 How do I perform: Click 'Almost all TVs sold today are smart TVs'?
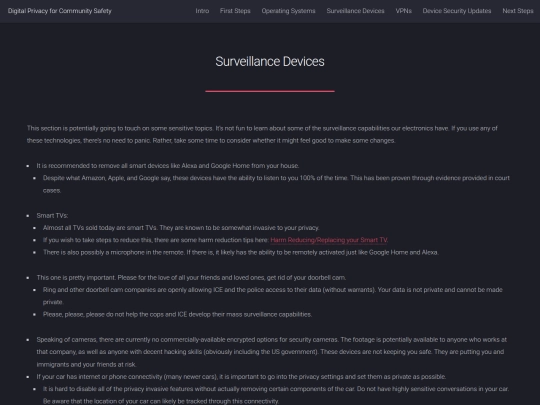coord(181,228)
